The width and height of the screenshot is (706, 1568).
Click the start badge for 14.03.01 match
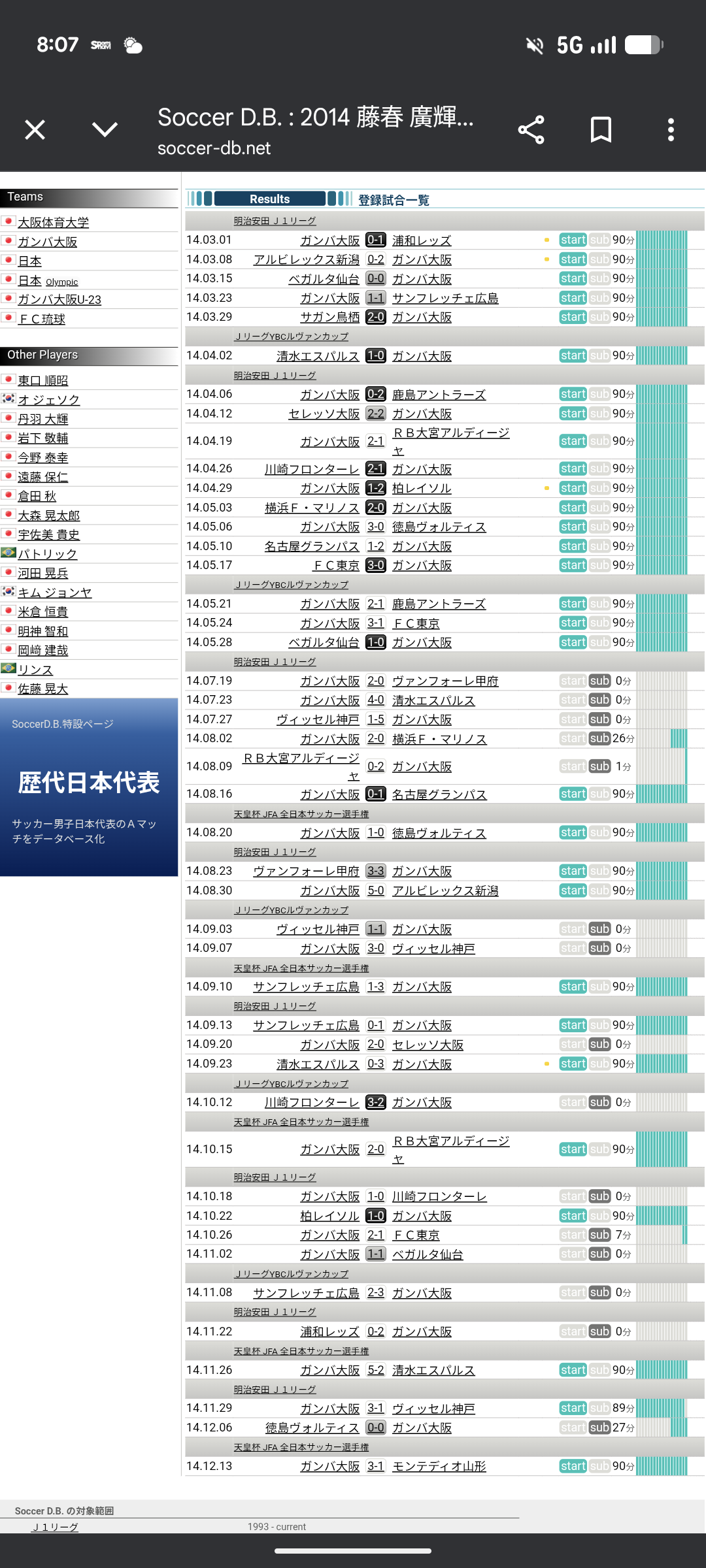[573, 240]
